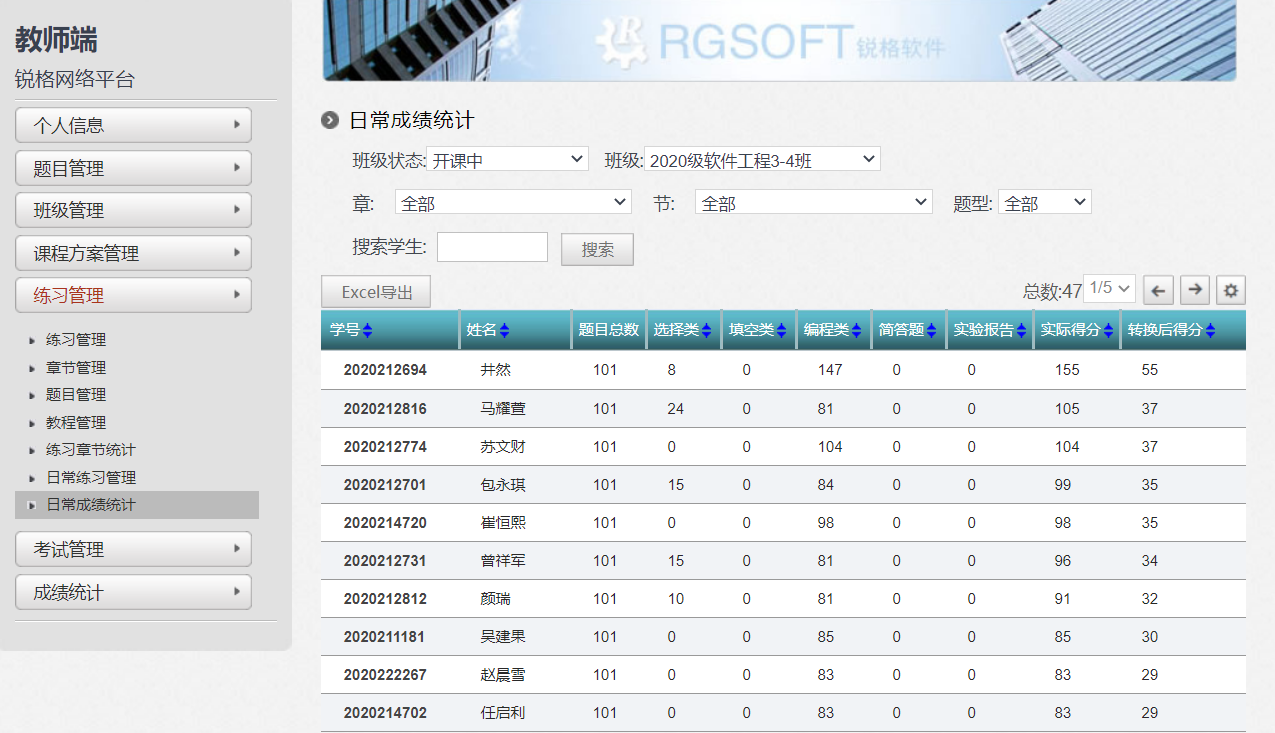Sort table by 姓名 sort icon
This screenshot has width=1275, height=733.
(504, 330)
